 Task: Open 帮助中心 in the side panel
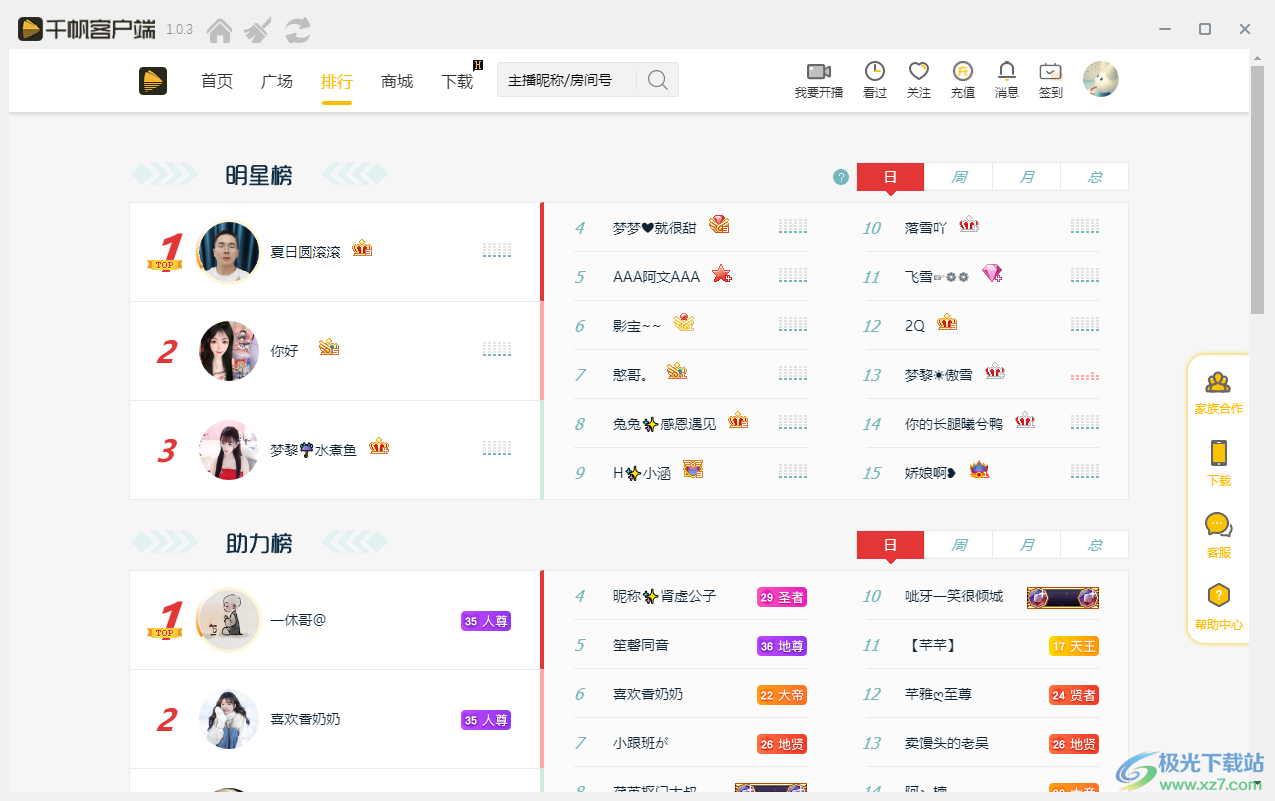1219,607
